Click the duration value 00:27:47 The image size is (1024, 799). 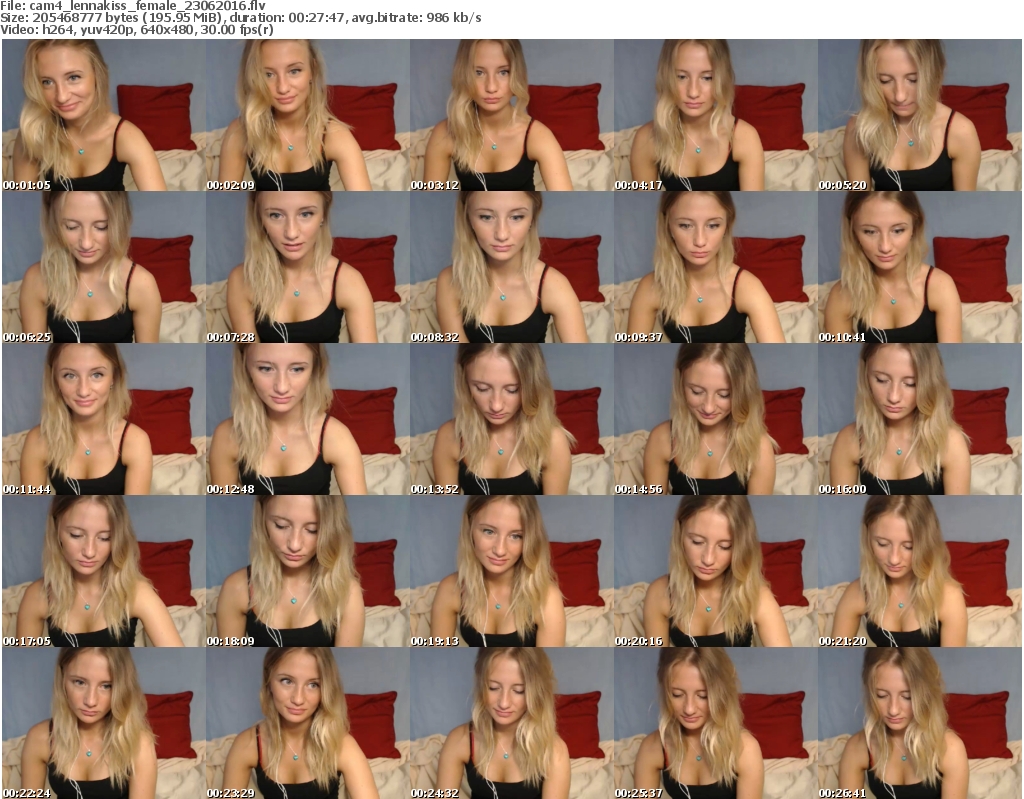point(317,18)
